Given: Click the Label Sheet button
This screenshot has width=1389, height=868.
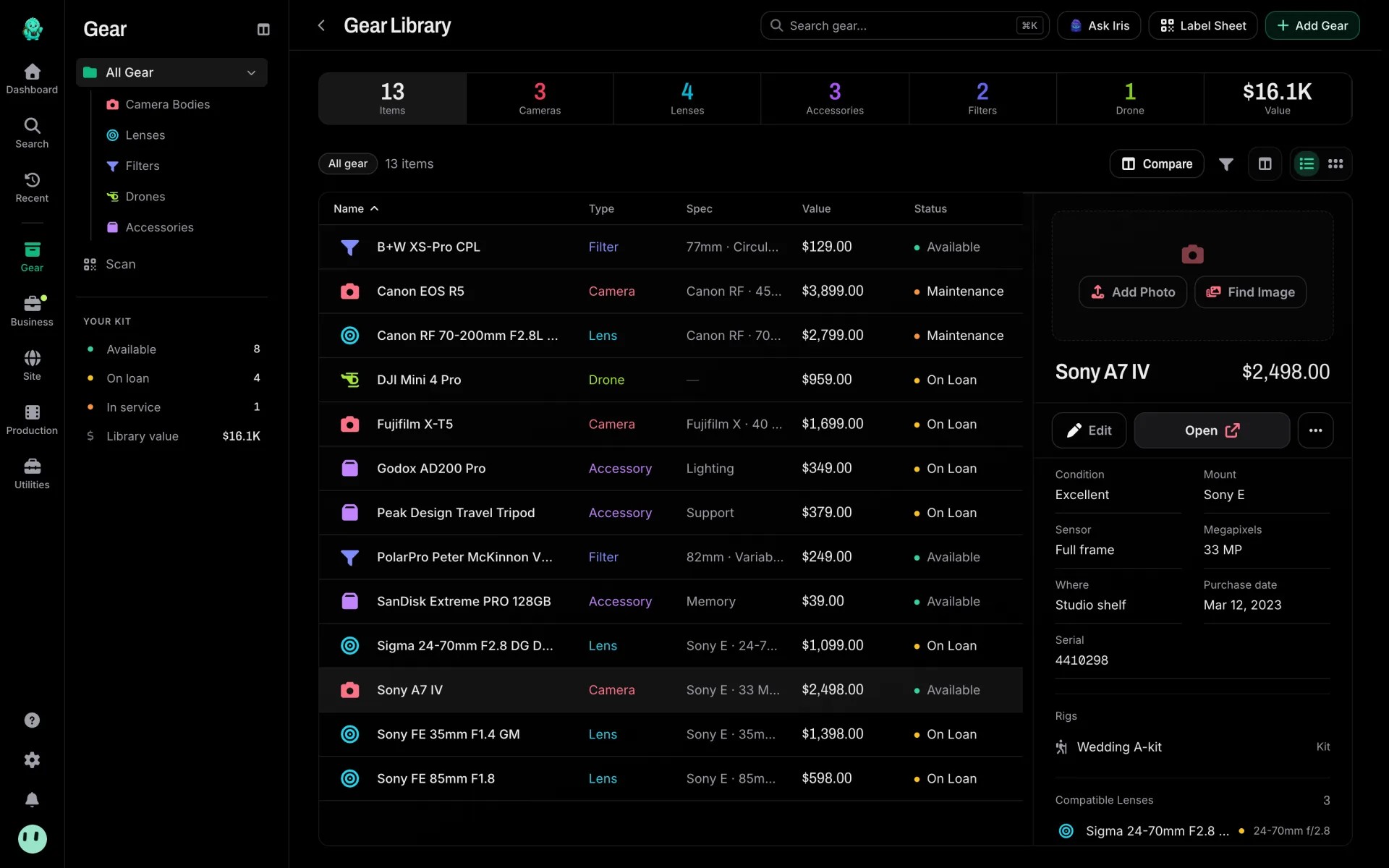Looking at the screenshot, I should [1202, 25].
